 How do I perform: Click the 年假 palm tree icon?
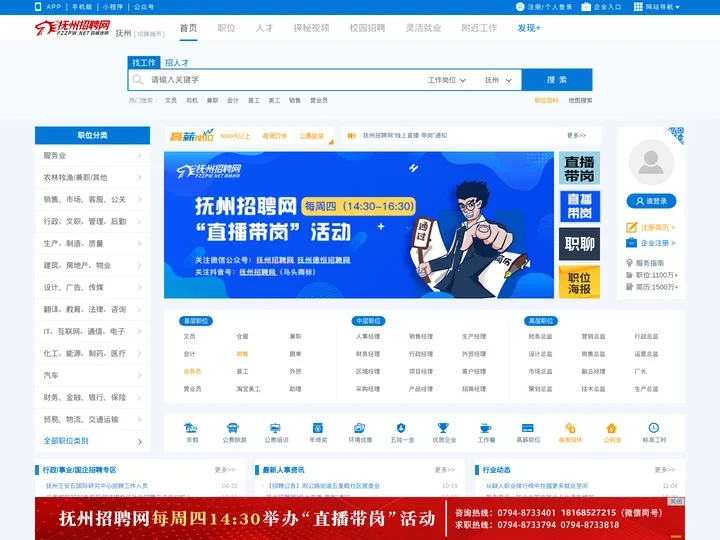click(x=191, y=428)
